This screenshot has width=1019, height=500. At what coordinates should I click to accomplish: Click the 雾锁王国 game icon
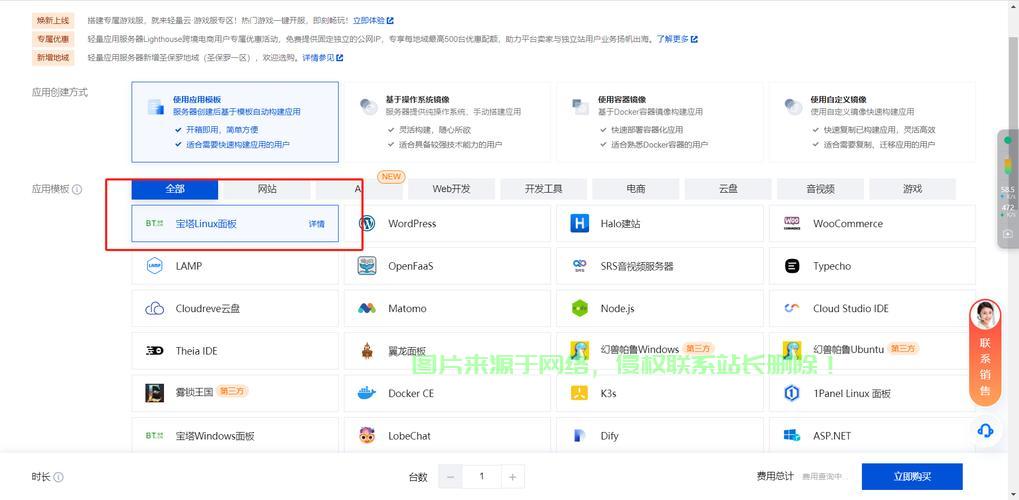[155, 393]
